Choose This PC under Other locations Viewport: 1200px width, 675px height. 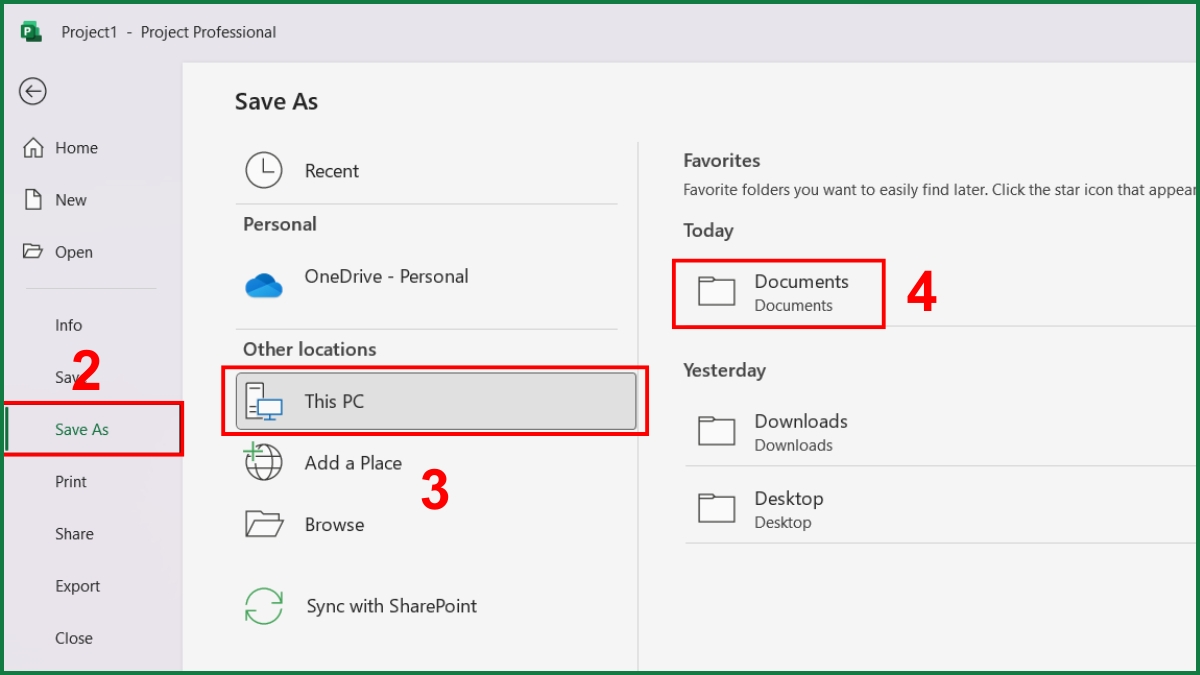coord(336,400)
